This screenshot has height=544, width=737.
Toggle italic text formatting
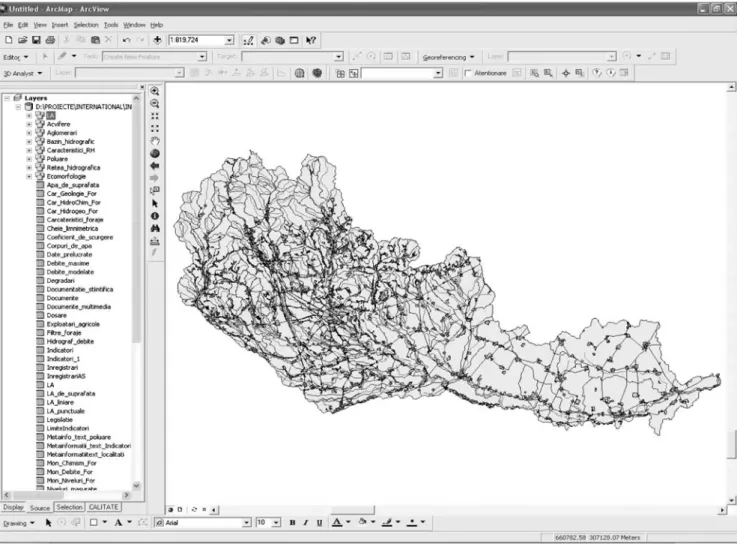pyautogui.click(x=306, y=523)
